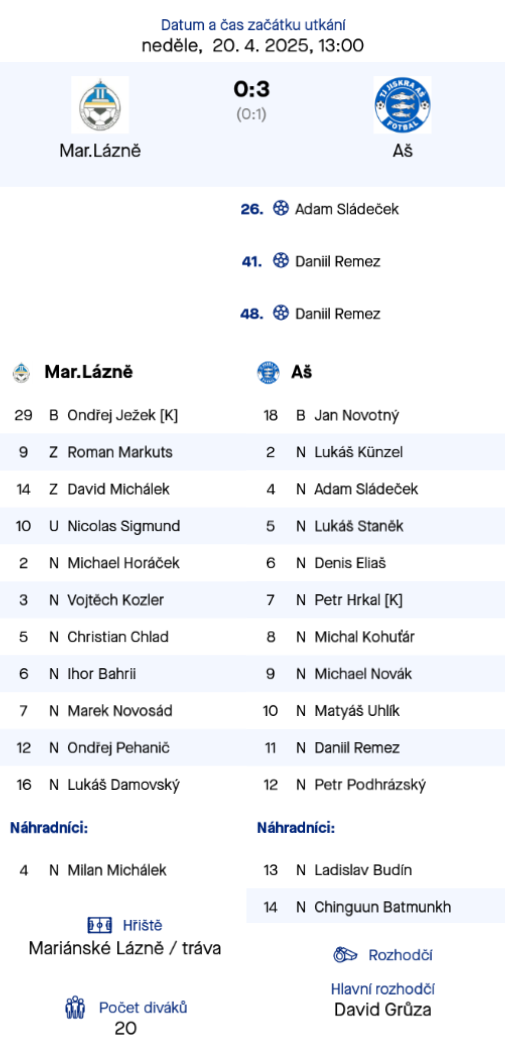505x1047 pixels.
Task: Click the 0:3 final score
Action: 252,89
